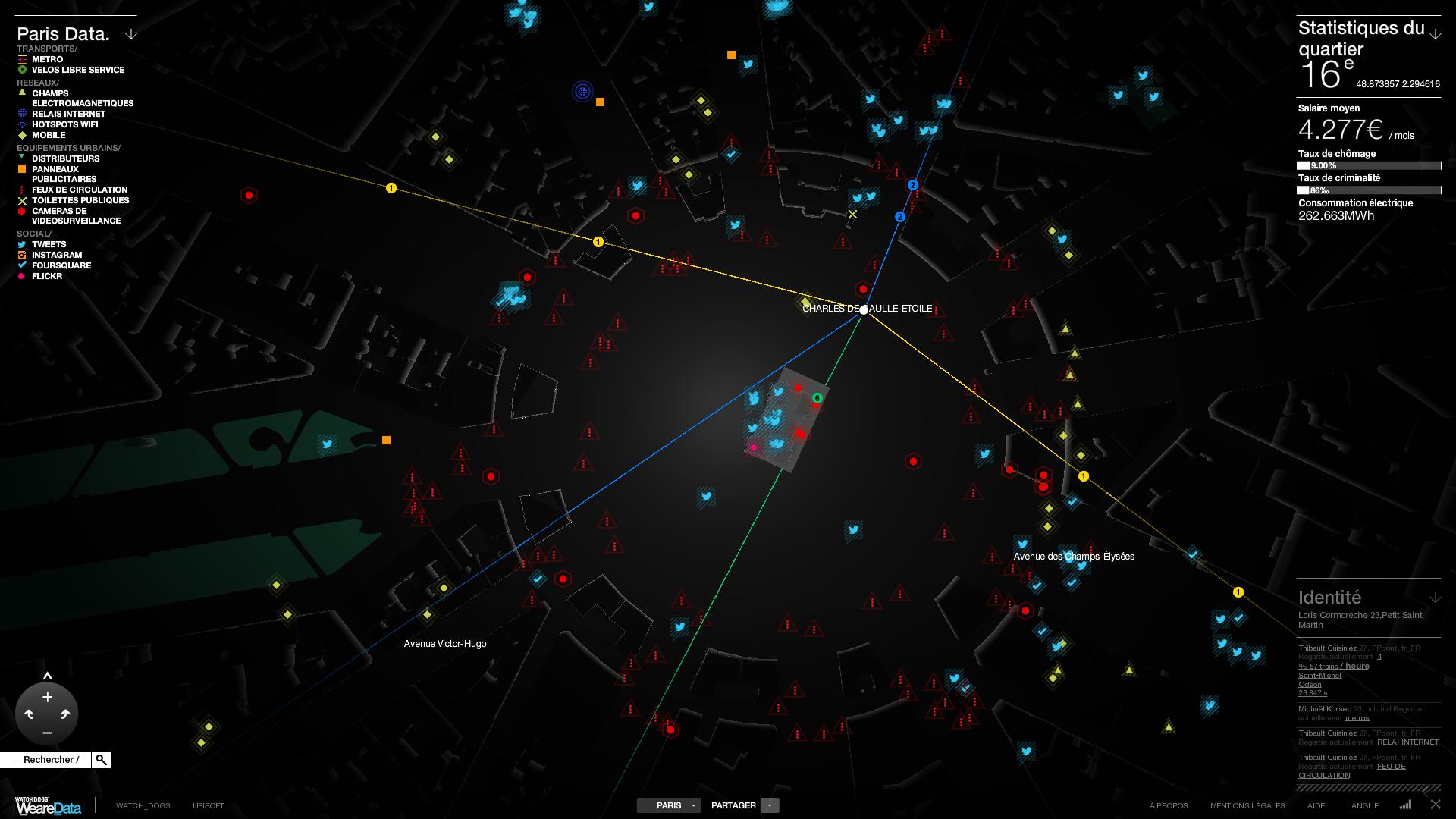1456x819 pixels.
Task: Open MENTIONS LÉGALES in the footer
Action: coord(1247,805)
